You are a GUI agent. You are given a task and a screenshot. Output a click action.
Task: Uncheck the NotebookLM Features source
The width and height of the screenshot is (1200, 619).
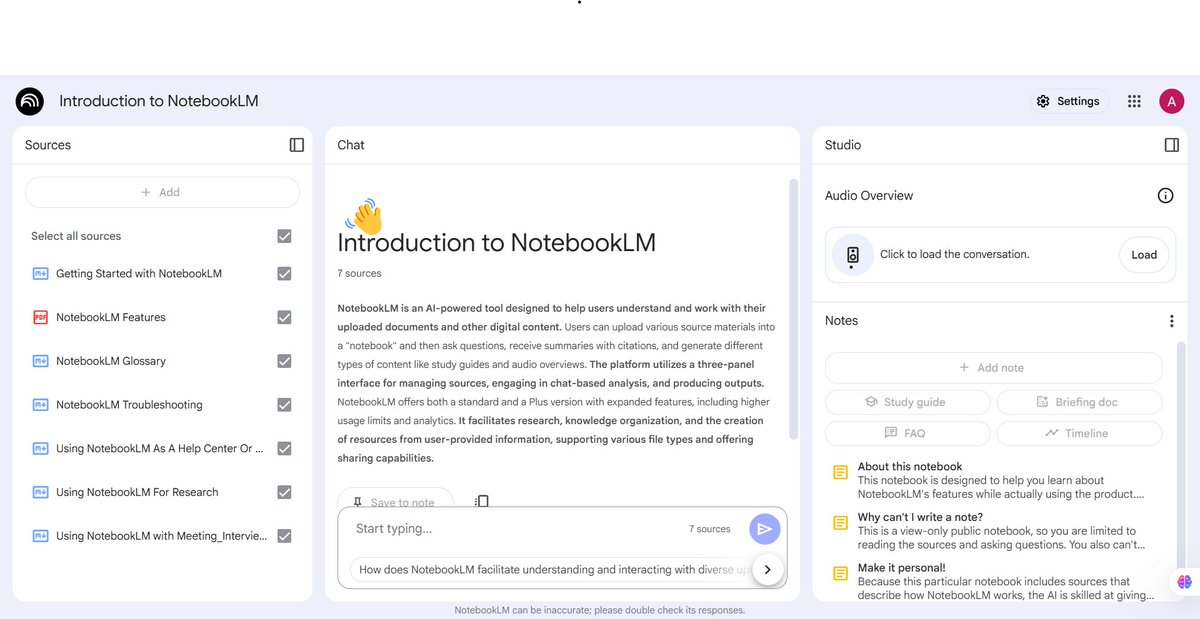284,317
